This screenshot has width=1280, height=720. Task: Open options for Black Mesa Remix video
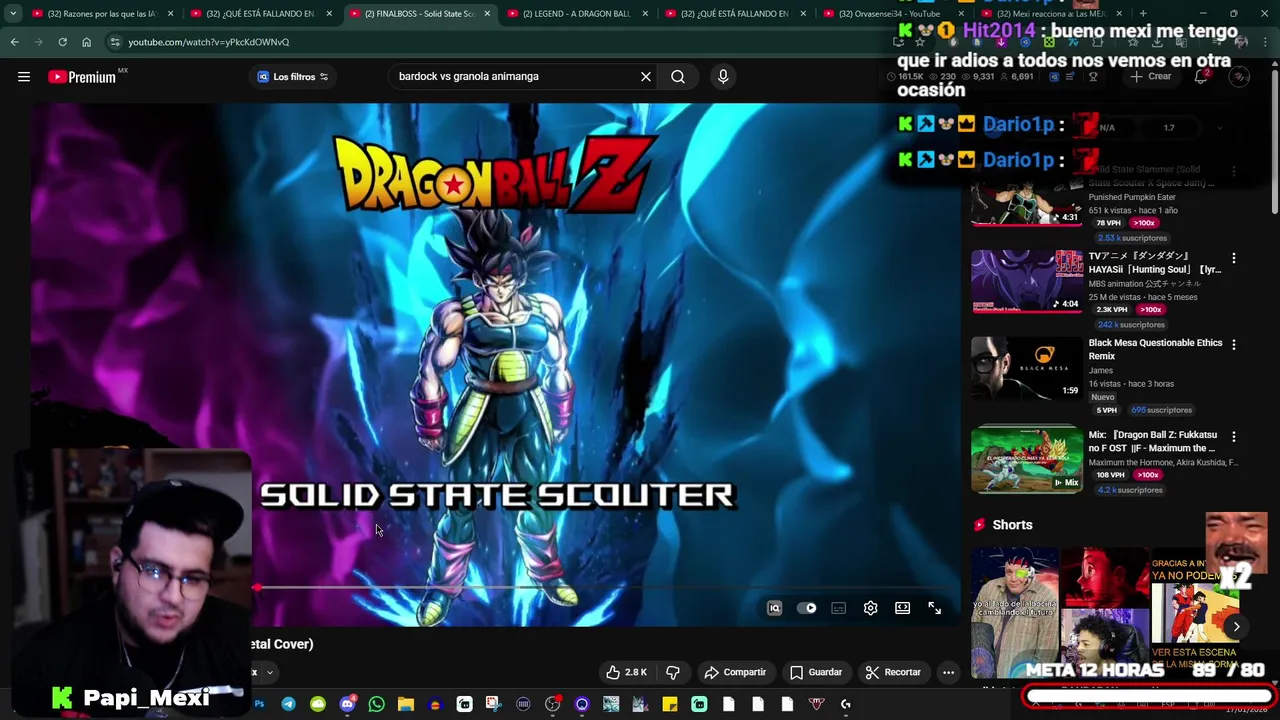point(1233,345)
